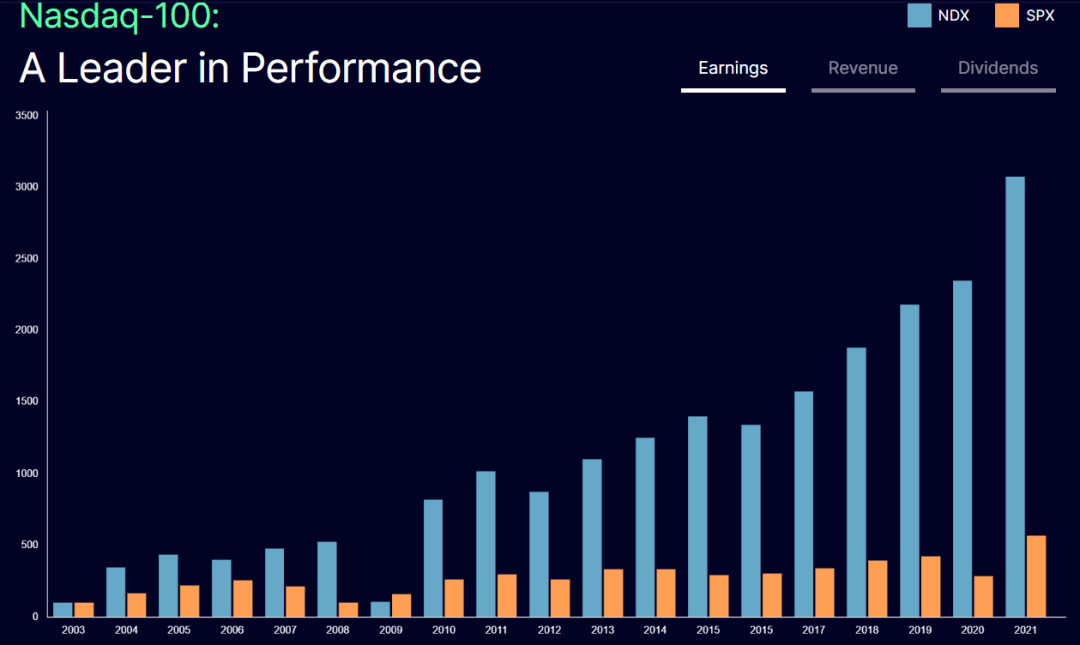Open the Dividends tab
The width and height of the screenshot is (1080, 645).
coord(997,68)
